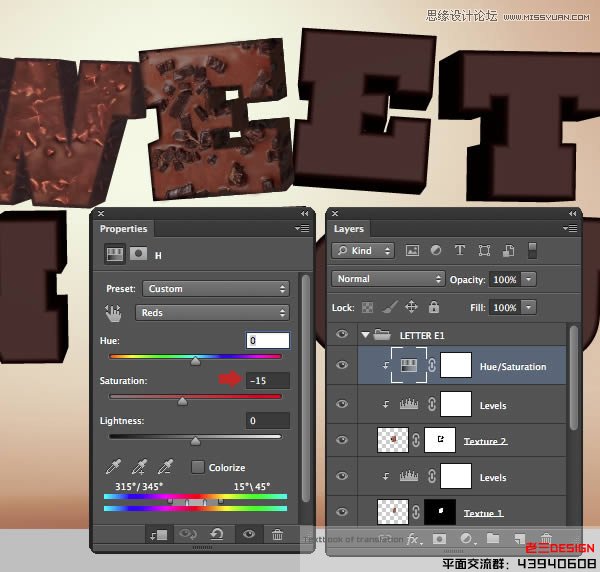Open the Properties panel flyout menu
This screenshot has width=600, height=572.
302,228
